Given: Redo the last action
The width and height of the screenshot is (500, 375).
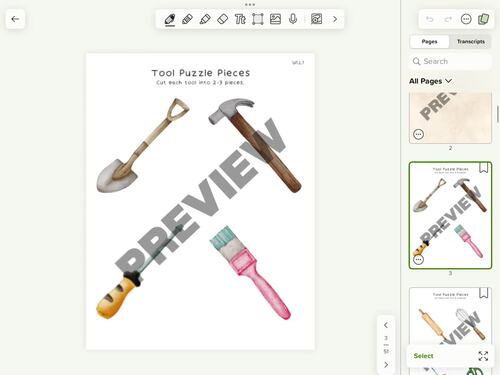Looking at the screenshot, I should coord(448,19).
